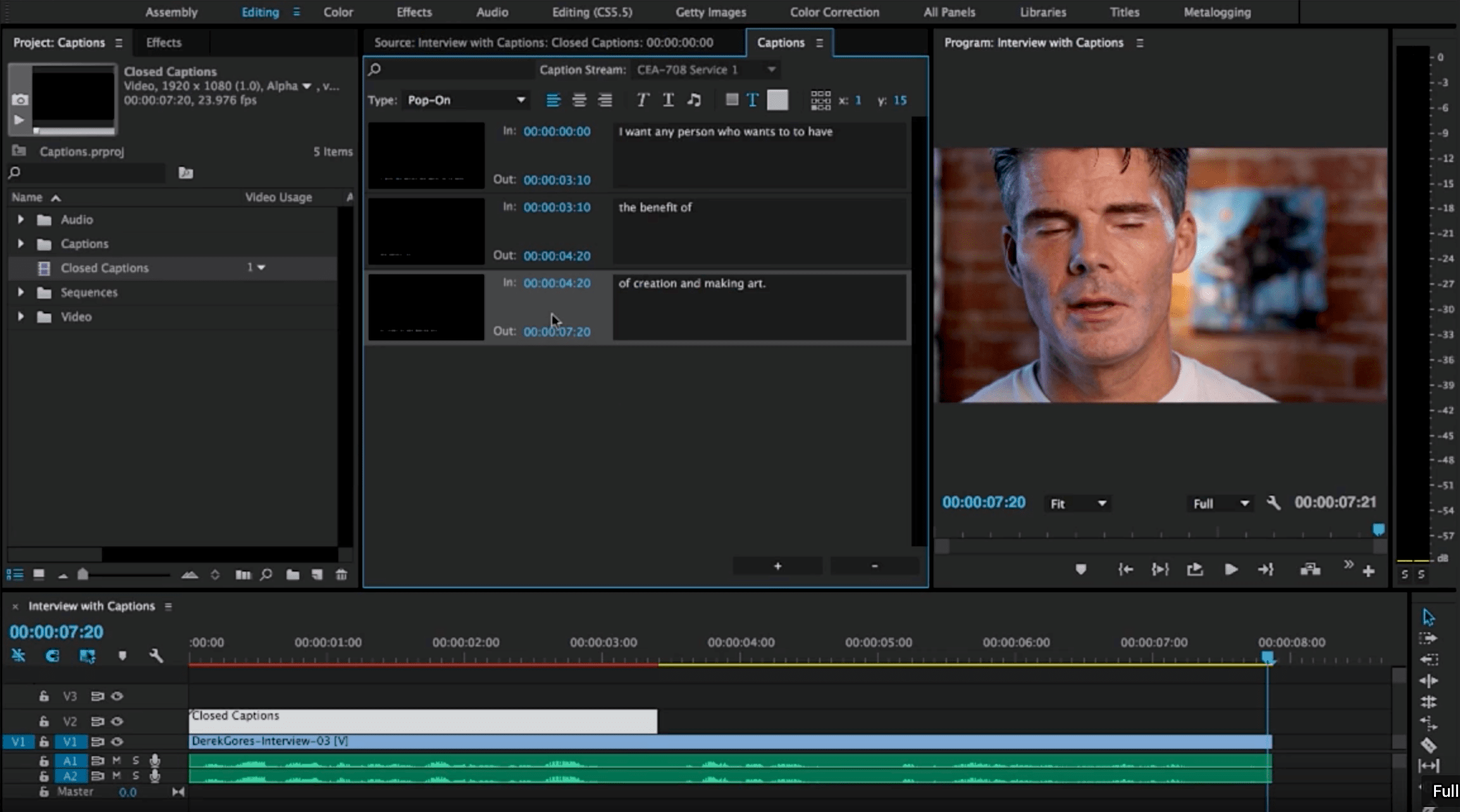Open the Type dropdown set to Pop-On
Viewport: 1460px width, 812px height.
(465, 100)
